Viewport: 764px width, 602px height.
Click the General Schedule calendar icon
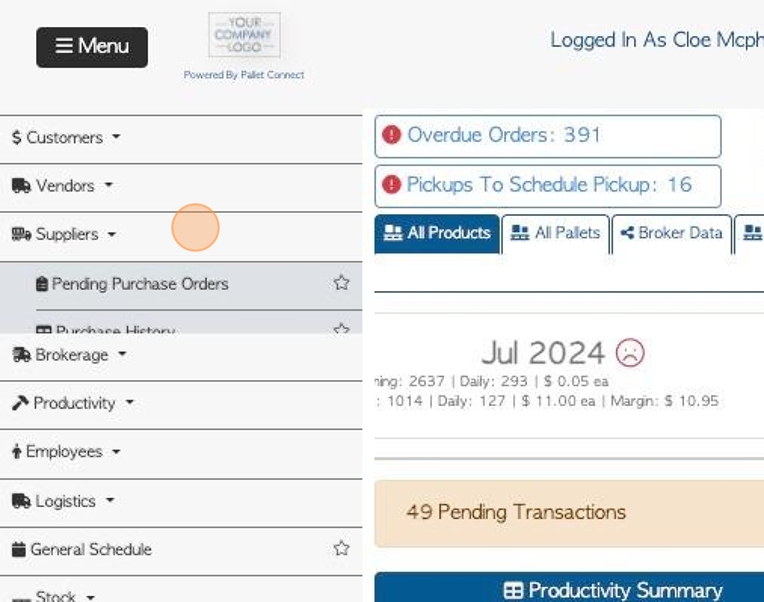tap(19, 549)
